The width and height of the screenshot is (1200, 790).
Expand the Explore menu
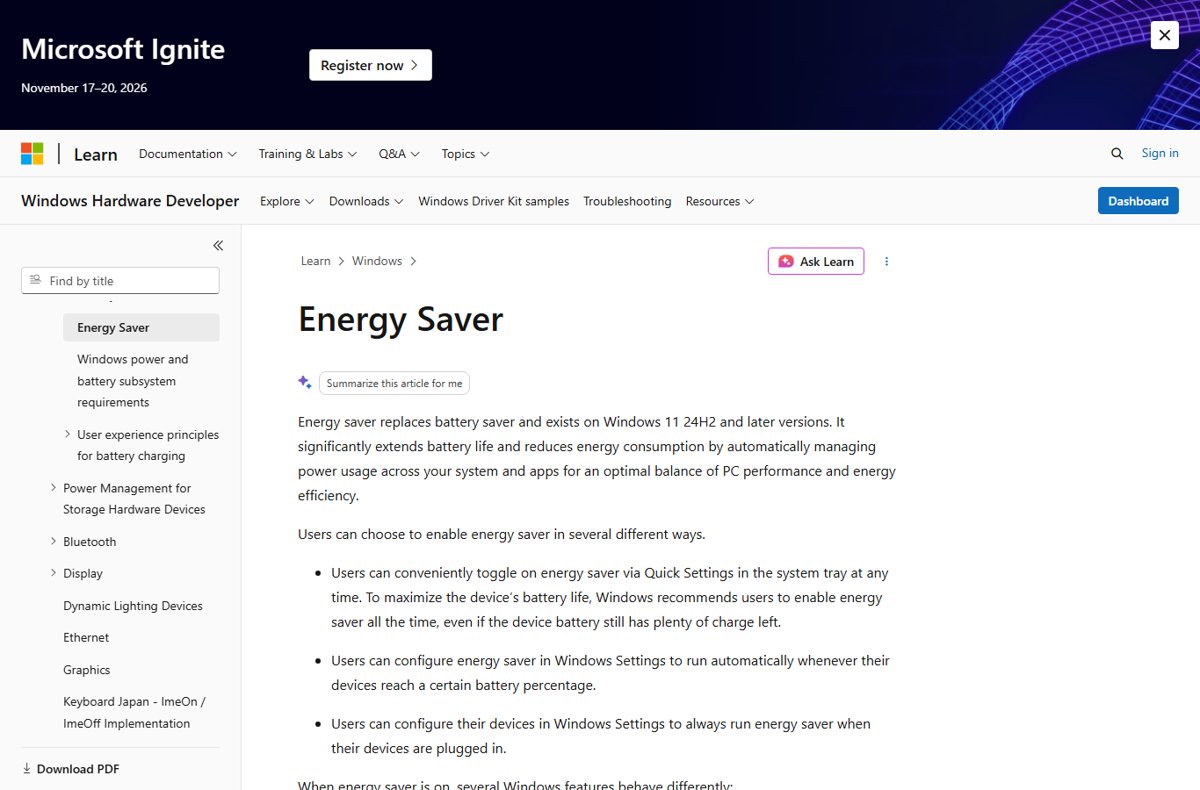[x=287, y=201]
